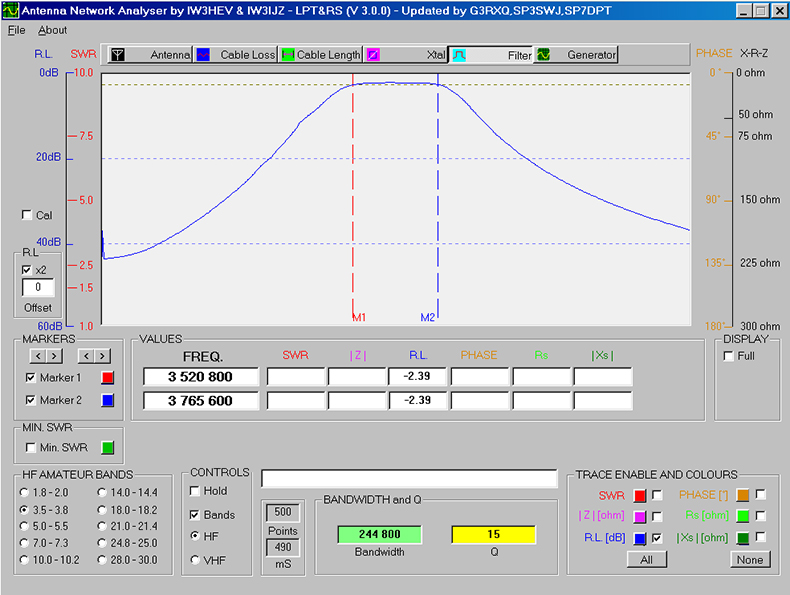The height and width of the screenshot is (595, 790).
Task: Open the Generator mode icon
Action: click(544, 55)
